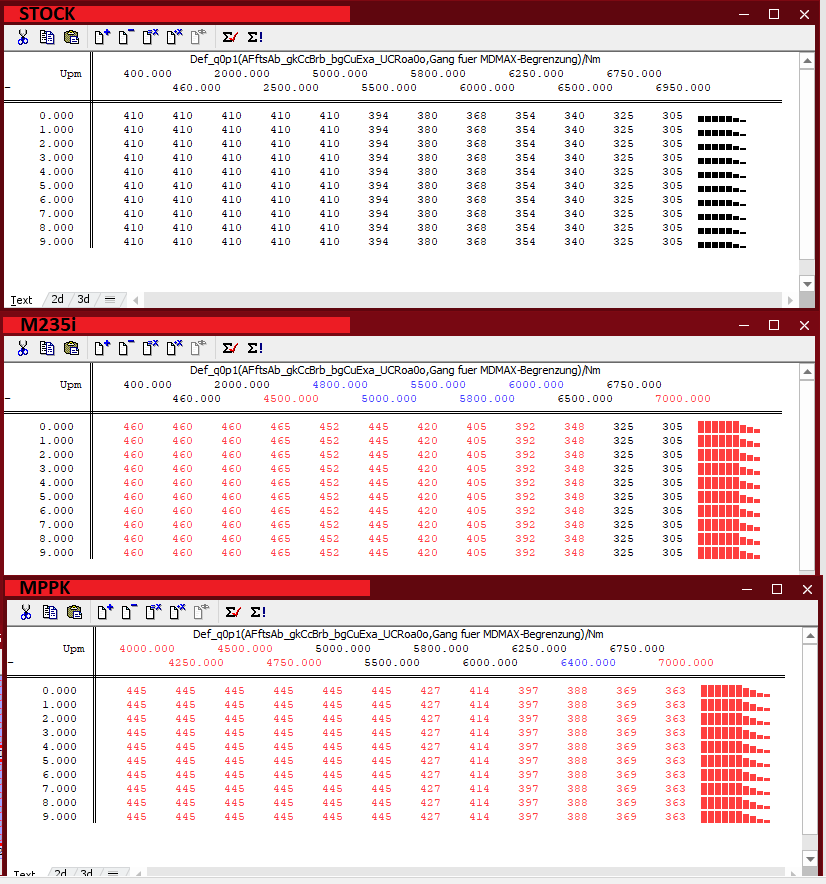The height and width of the screenshot is (884, 826).
Task: Click the page-with-minus icon in MPPK toolbar
Action: pos(129,612)
